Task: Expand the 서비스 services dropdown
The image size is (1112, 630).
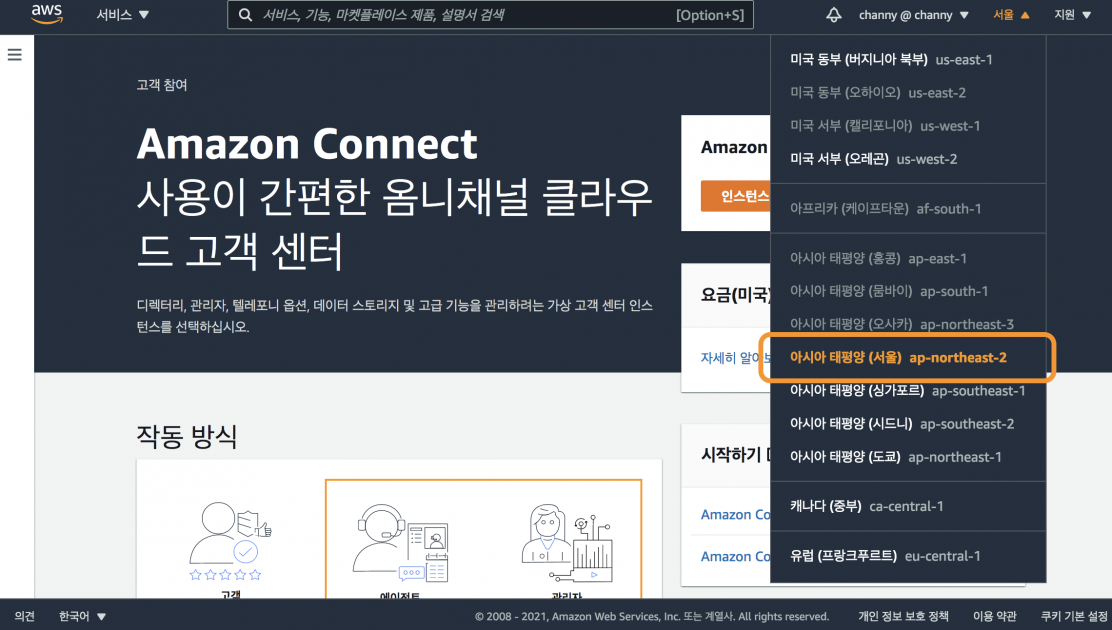Action: (122, 15)
